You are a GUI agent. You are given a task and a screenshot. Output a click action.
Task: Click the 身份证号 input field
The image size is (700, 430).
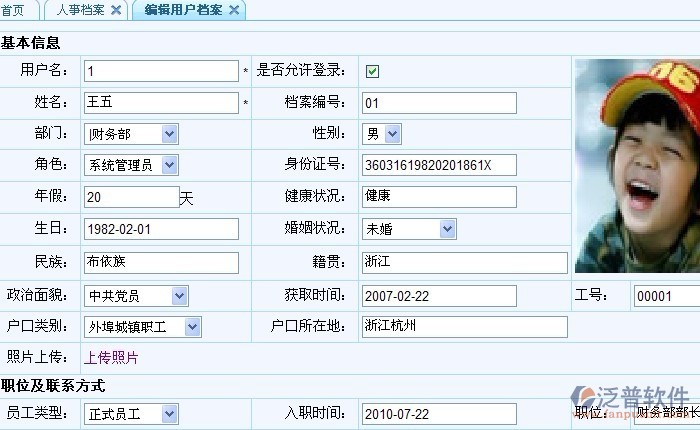439,165
